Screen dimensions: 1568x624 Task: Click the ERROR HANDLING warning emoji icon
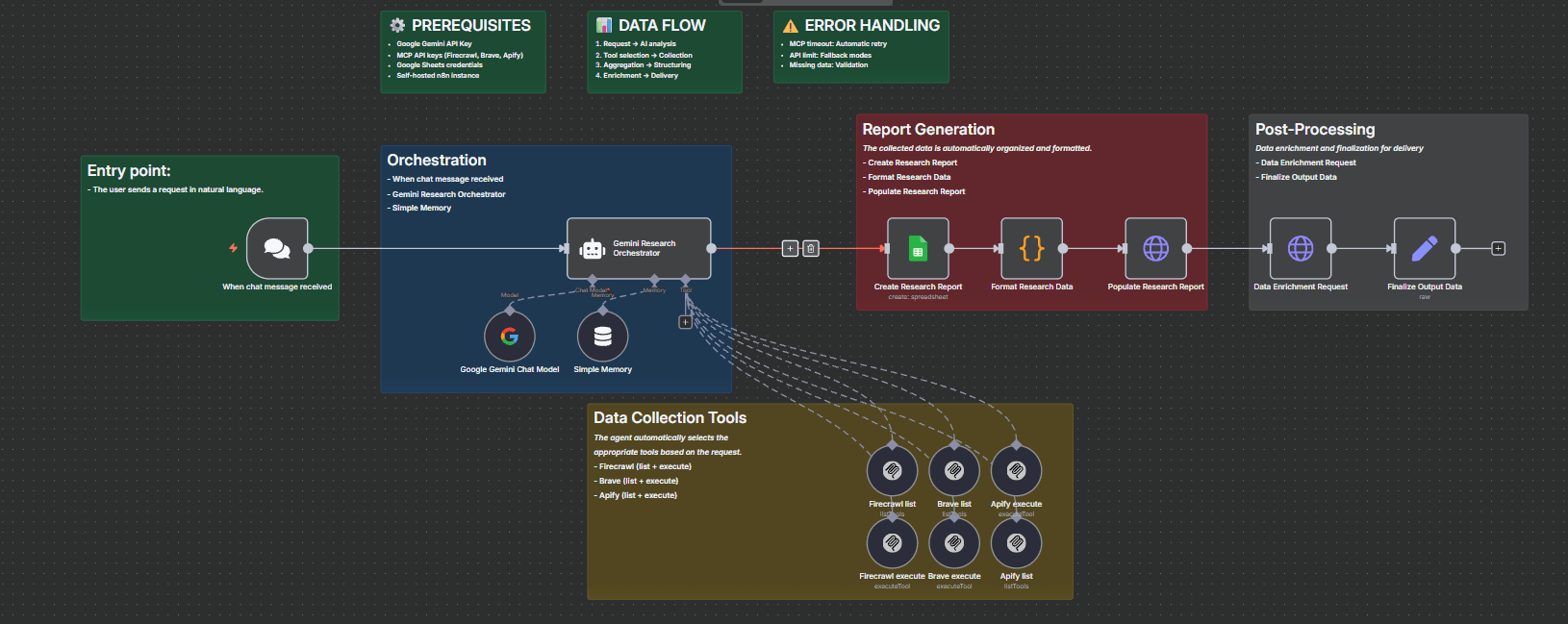point(791,27)
